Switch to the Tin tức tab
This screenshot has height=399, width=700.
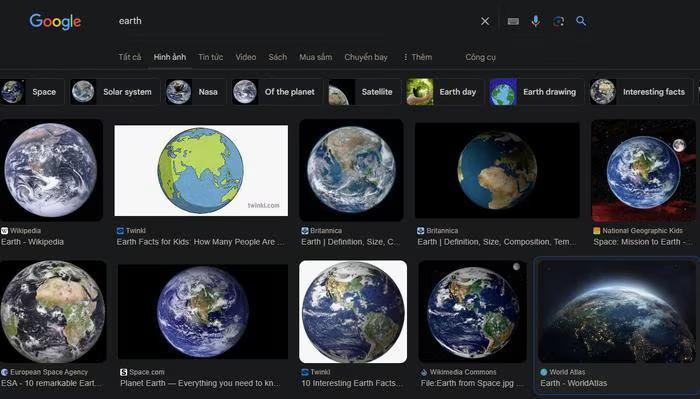pos(211,57)
